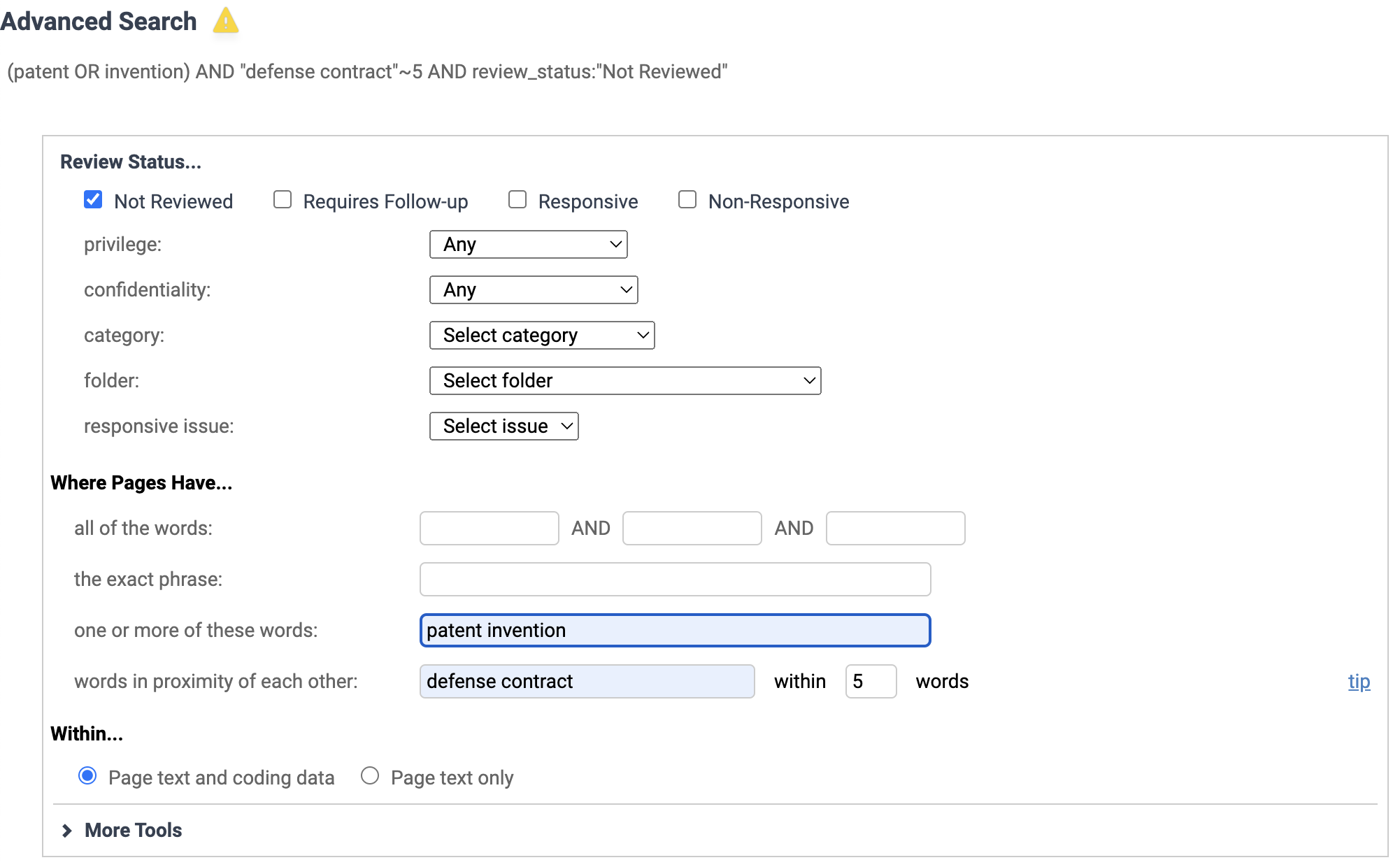The width and height of the screenshot is (1400, 867).
Task: Click the patent invention input field
Action: (673, 630)
